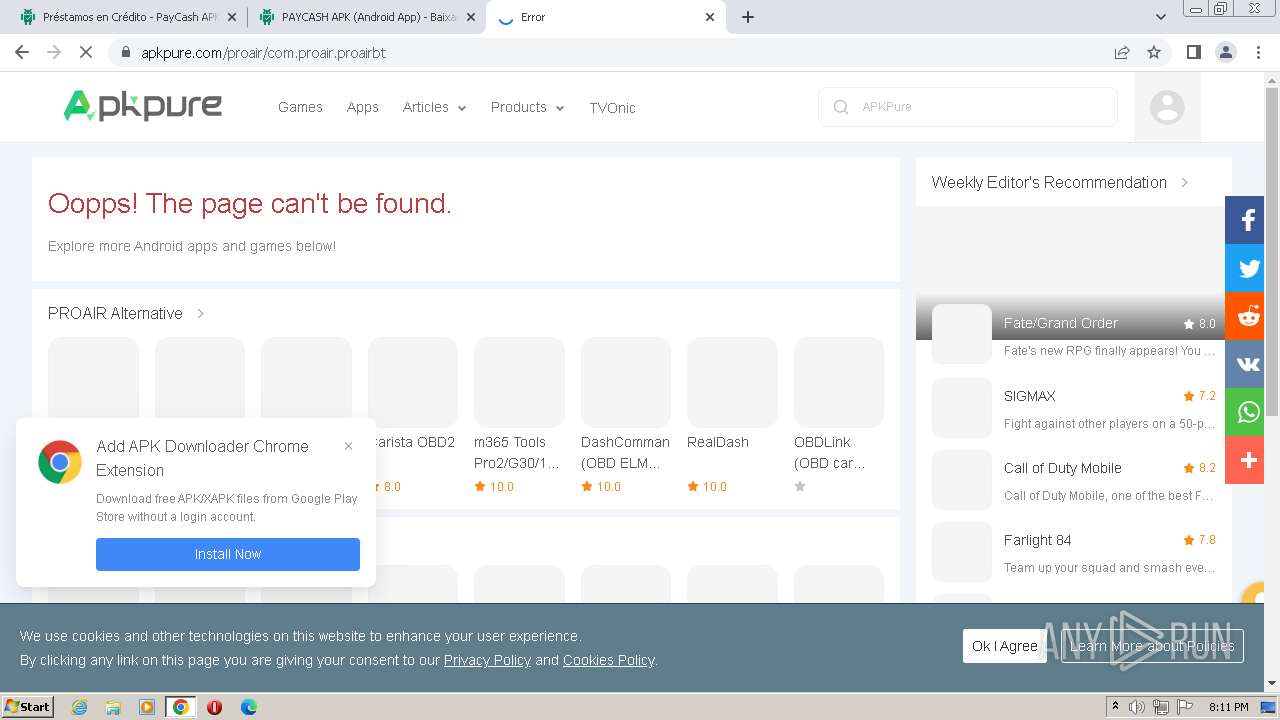Open the Privacy Policy link
The image size is (1280, 720).
[x=487, y=660]
